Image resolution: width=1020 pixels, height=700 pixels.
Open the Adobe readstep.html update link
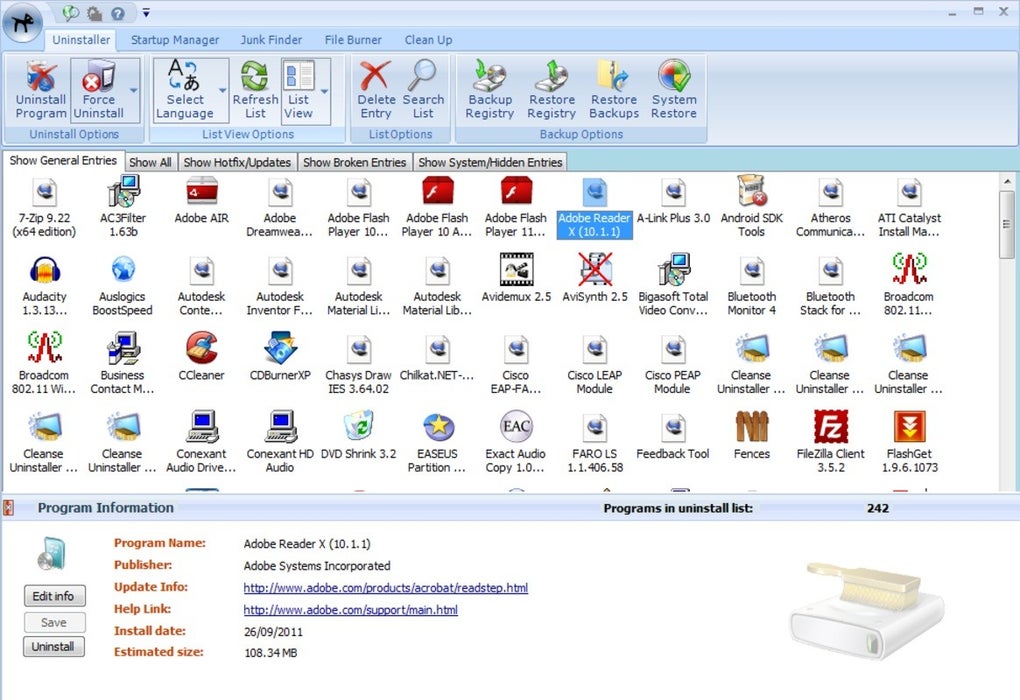[x=387, y=587]
